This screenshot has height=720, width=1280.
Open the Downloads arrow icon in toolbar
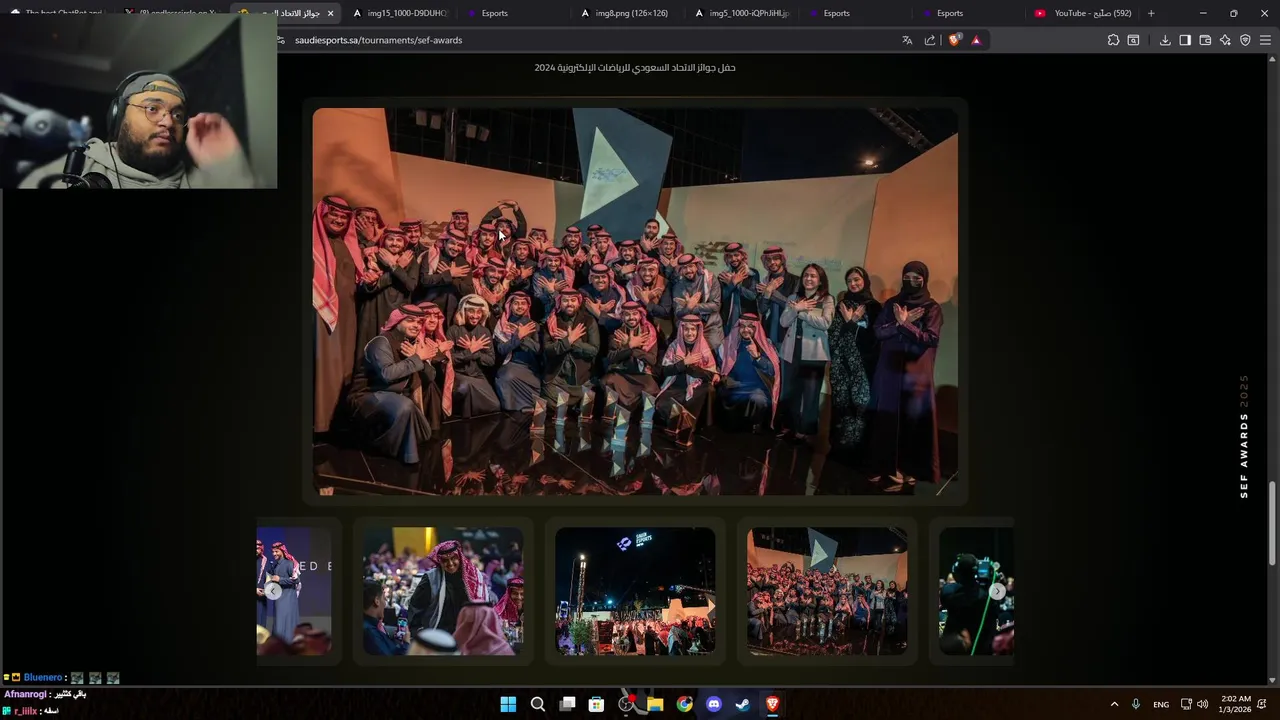coord(1165,40)
